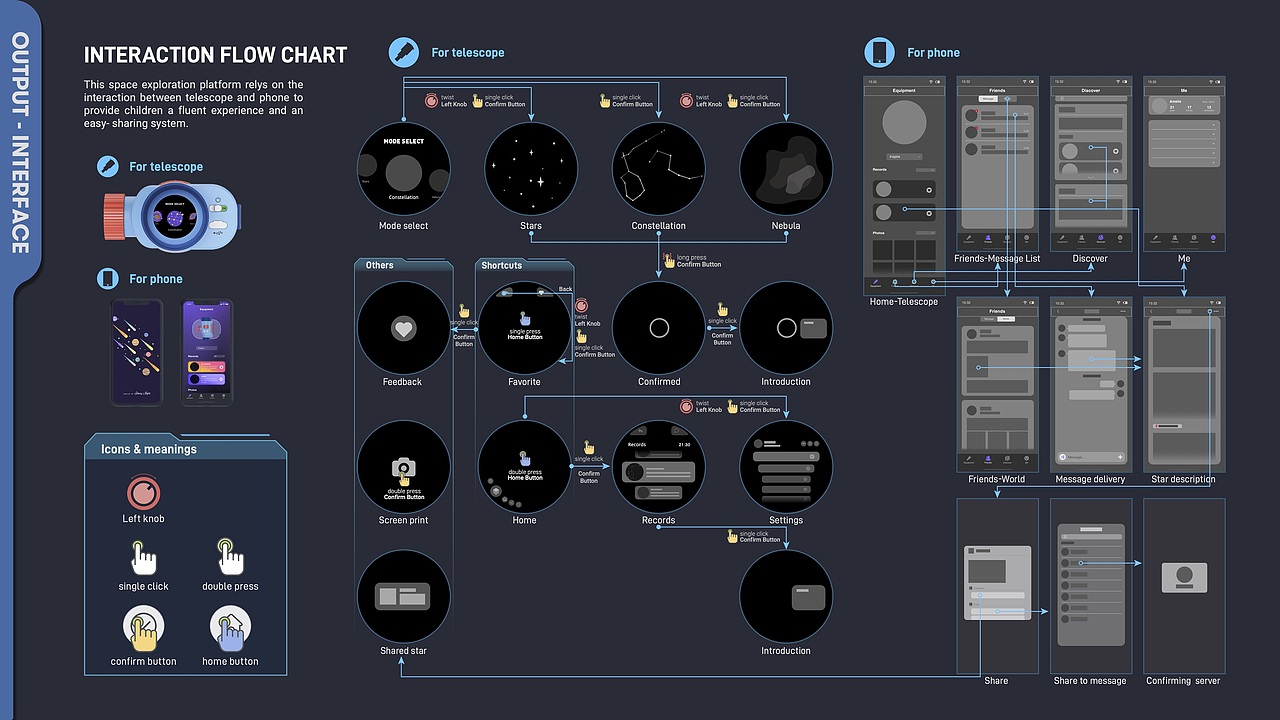Open the Me phone wireframe

tap(1184, 163)
